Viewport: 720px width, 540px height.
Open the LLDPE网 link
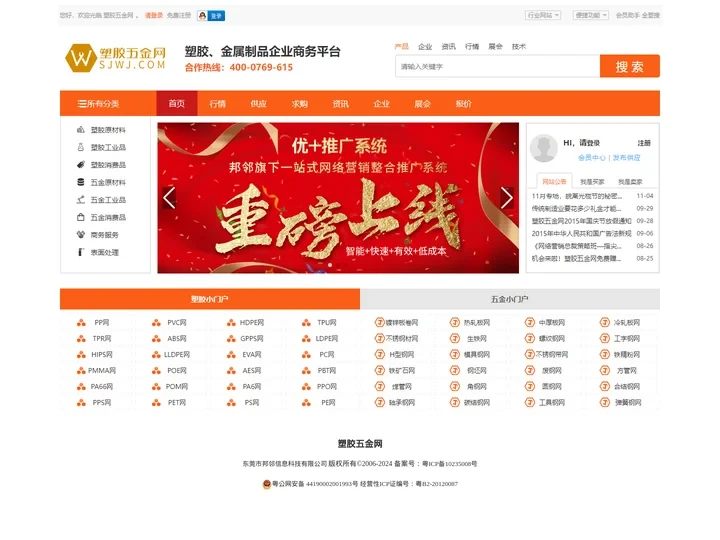177,354
